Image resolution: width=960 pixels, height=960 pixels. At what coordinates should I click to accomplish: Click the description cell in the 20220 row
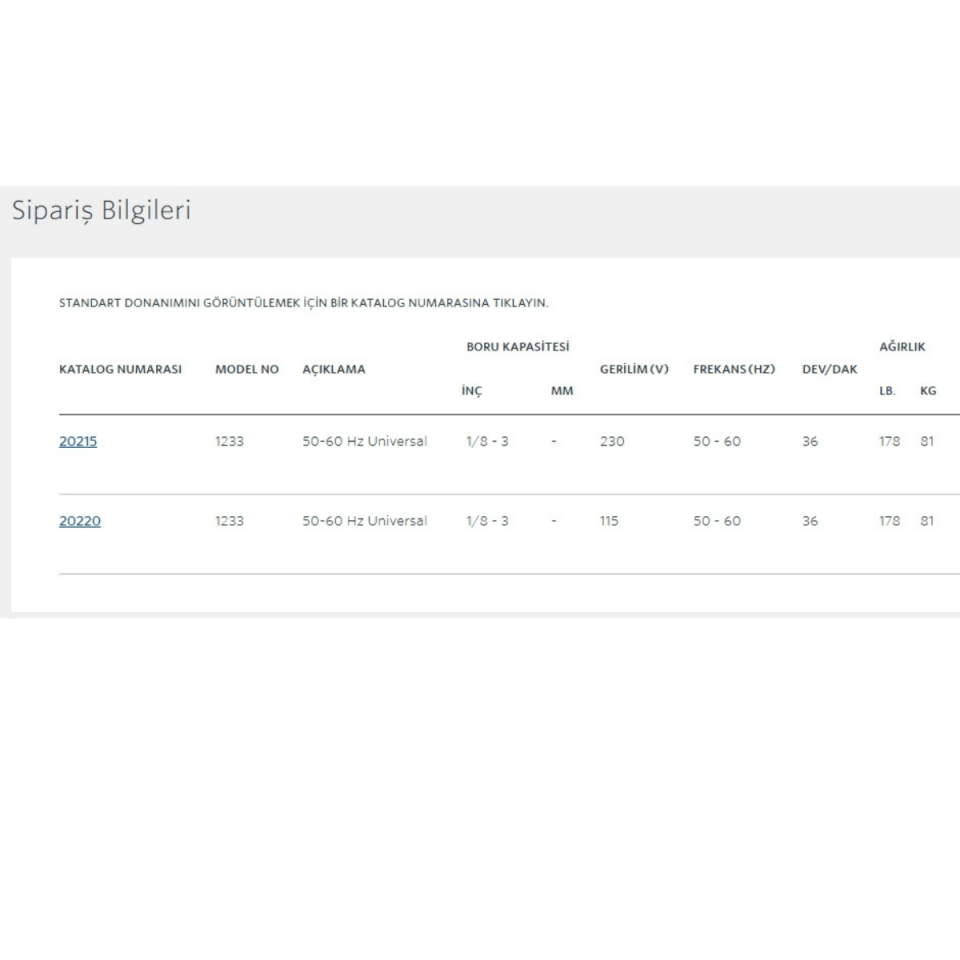tap(364, 521)
